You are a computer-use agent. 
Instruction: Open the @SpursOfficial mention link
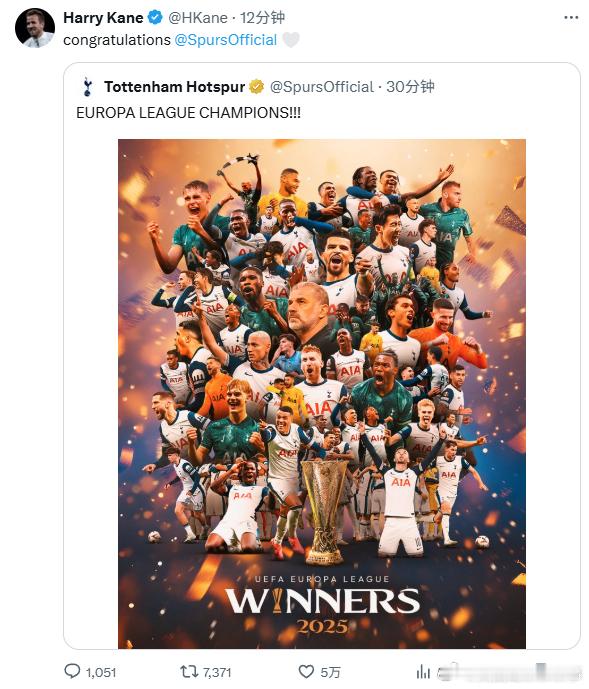[x=225, y=40]
